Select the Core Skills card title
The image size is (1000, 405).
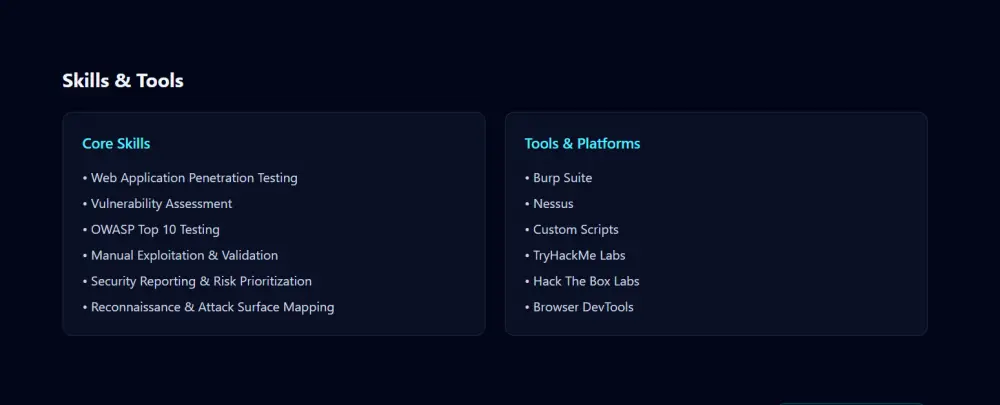(116, 144)
